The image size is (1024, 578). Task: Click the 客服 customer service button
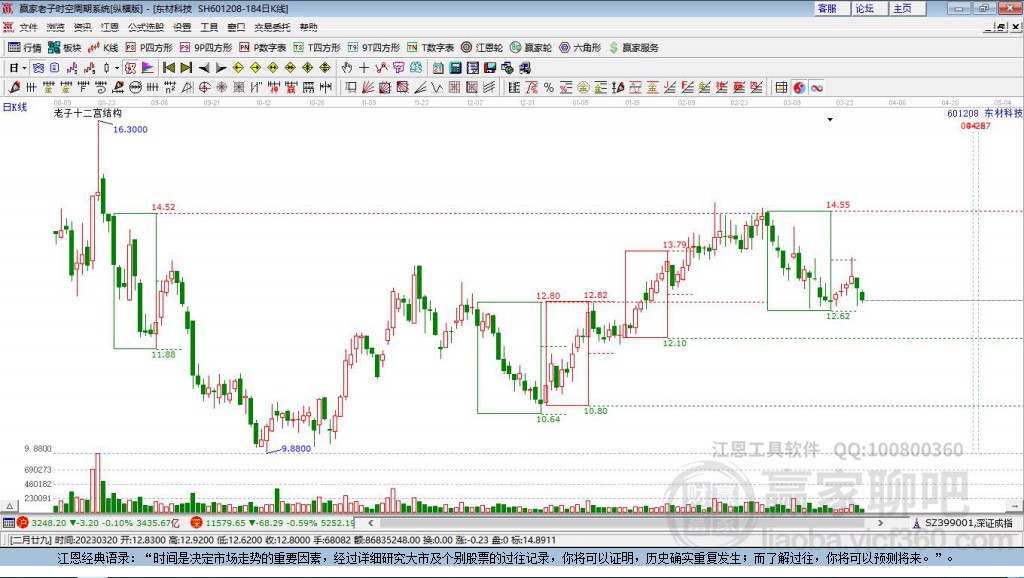point(828,8)
